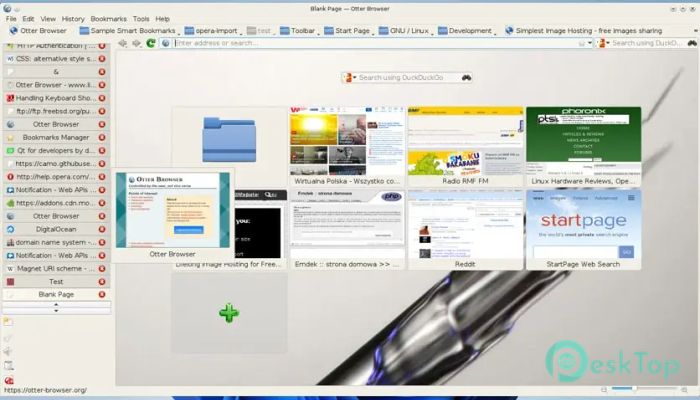This screenshot has width=700, height=400.
Task: Open the Help menu
Action: pos(162,19)
